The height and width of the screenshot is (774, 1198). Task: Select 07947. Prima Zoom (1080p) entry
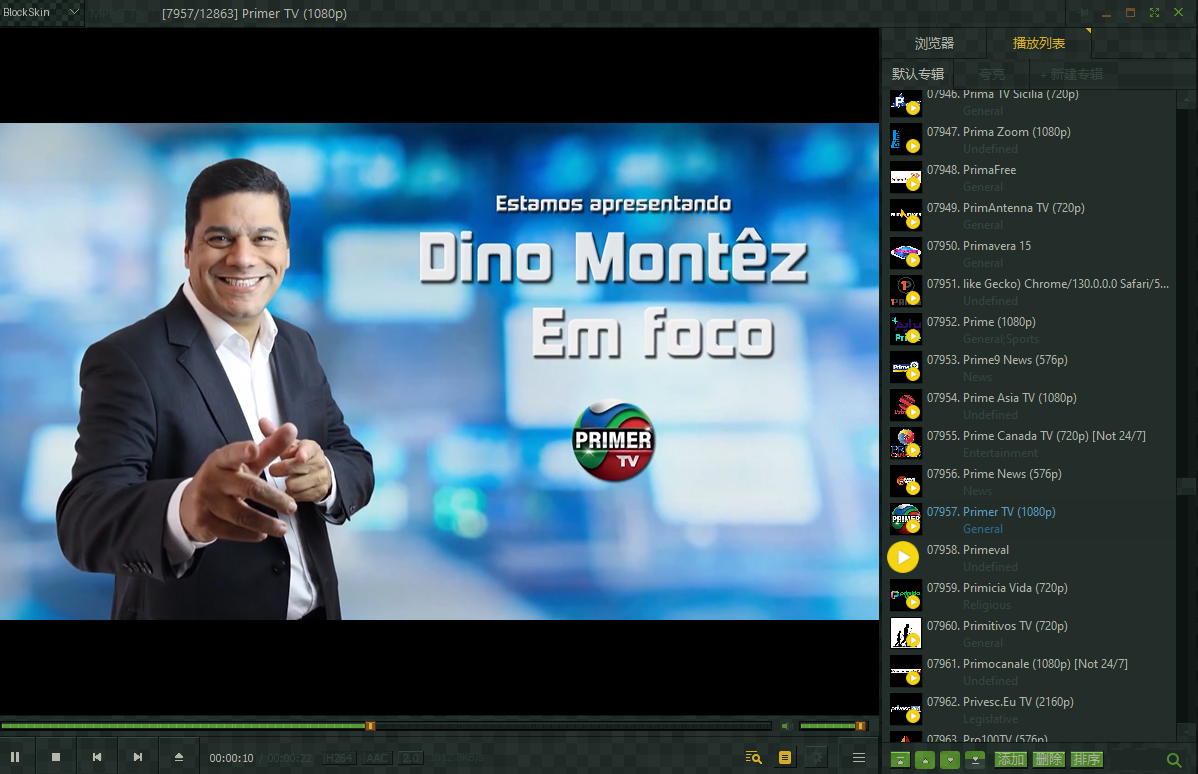(x=1031, y=139)
